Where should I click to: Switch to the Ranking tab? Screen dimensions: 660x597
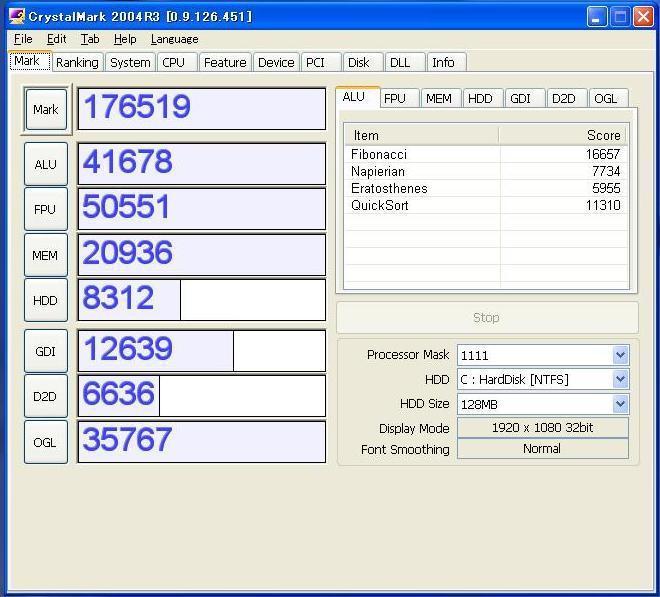[77, 62]
